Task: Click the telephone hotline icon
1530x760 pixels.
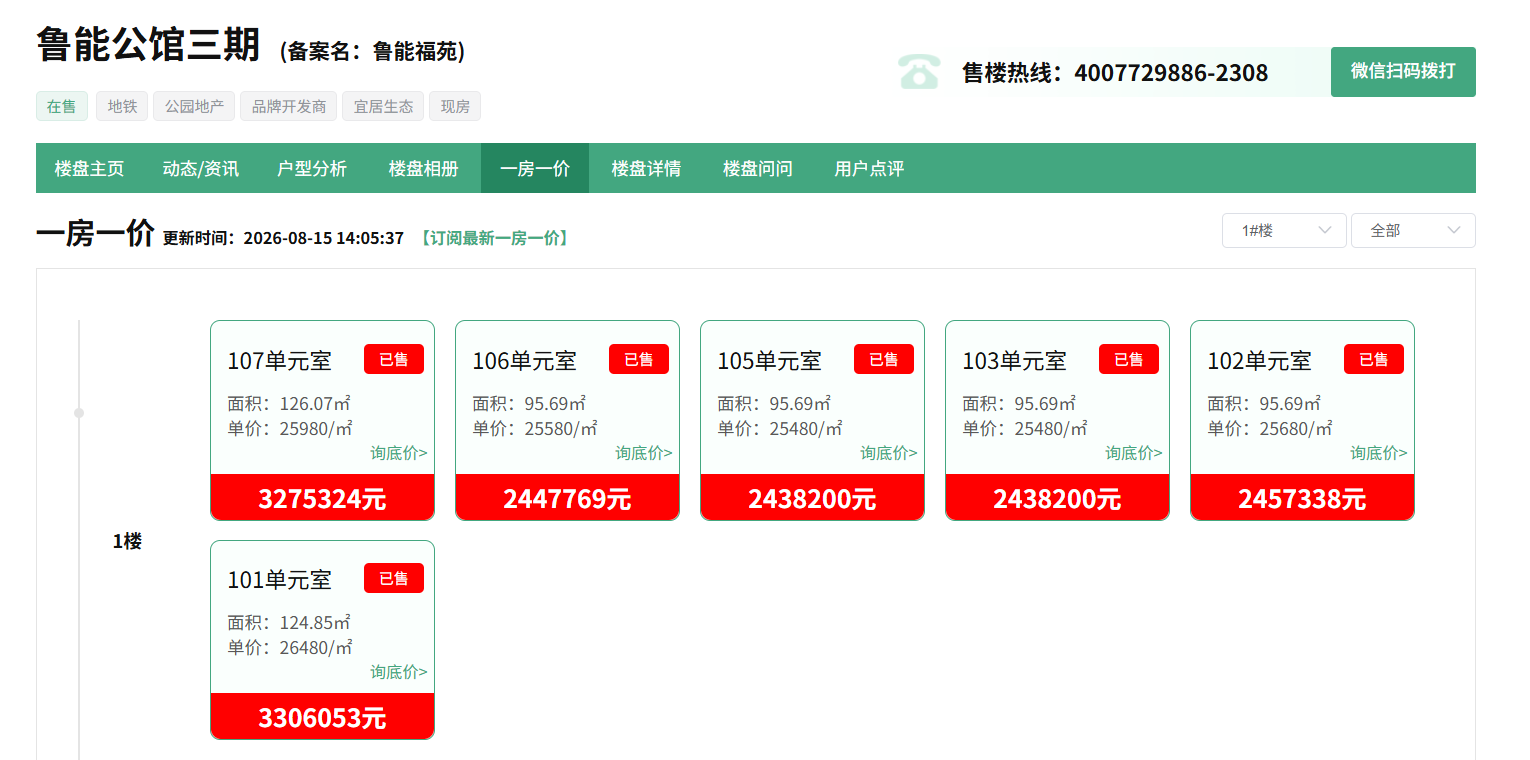Action: (919, 72)
